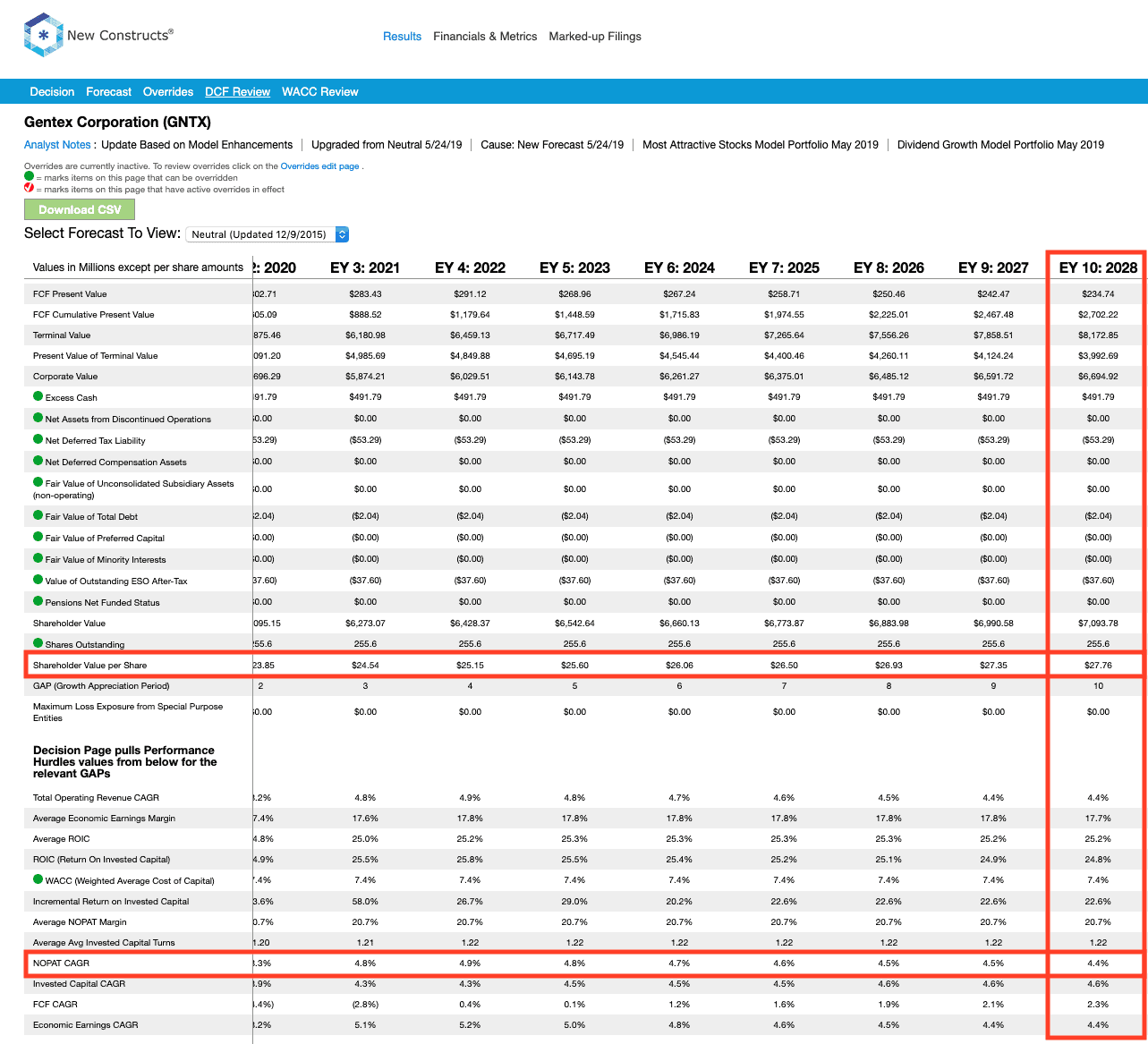Click green dot beside Net Deferred Tax Liability
1148x1044 pixels.
pos(38,439)
